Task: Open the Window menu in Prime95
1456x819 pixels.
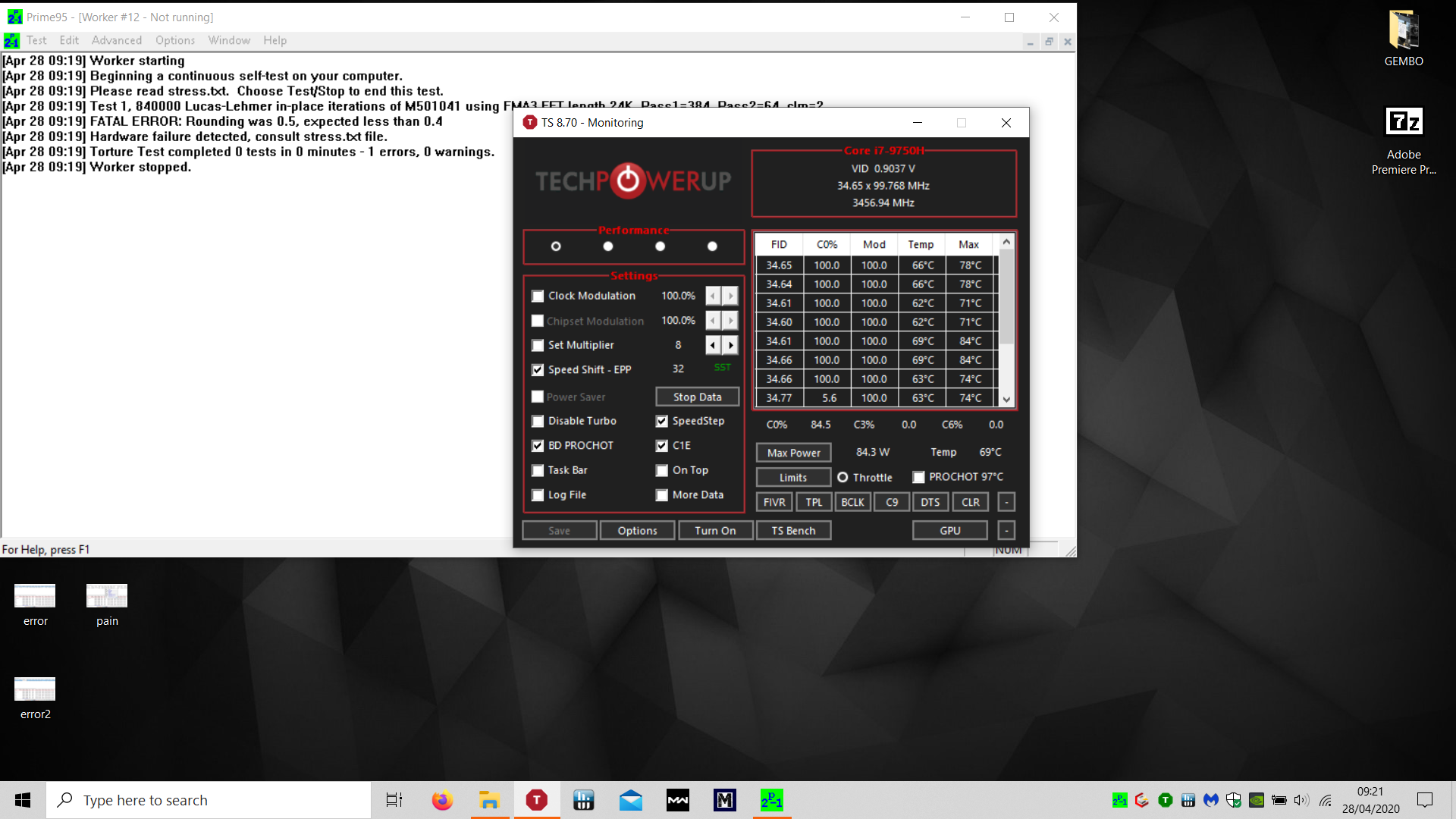Action: click(x=229, y=40)
